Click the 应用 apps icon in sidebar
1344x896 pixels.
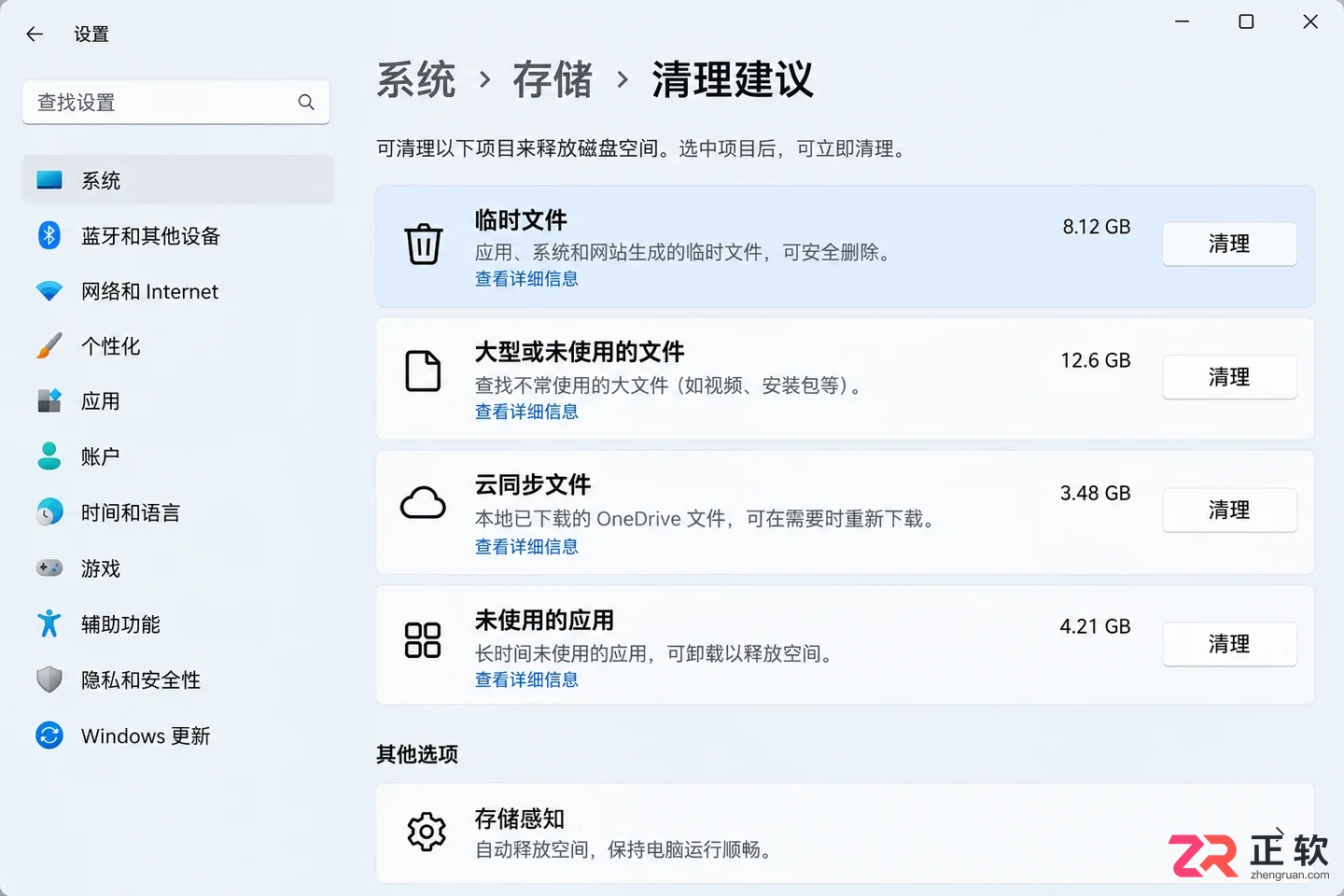click(49, 401)
